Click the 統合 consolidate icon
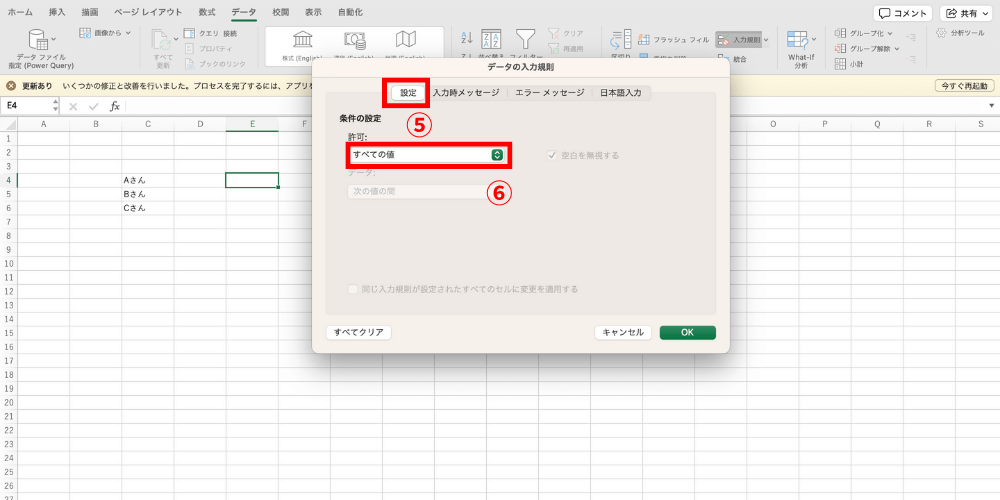The height and width of the screenshot is (500, 1000). tap(723, 59)
